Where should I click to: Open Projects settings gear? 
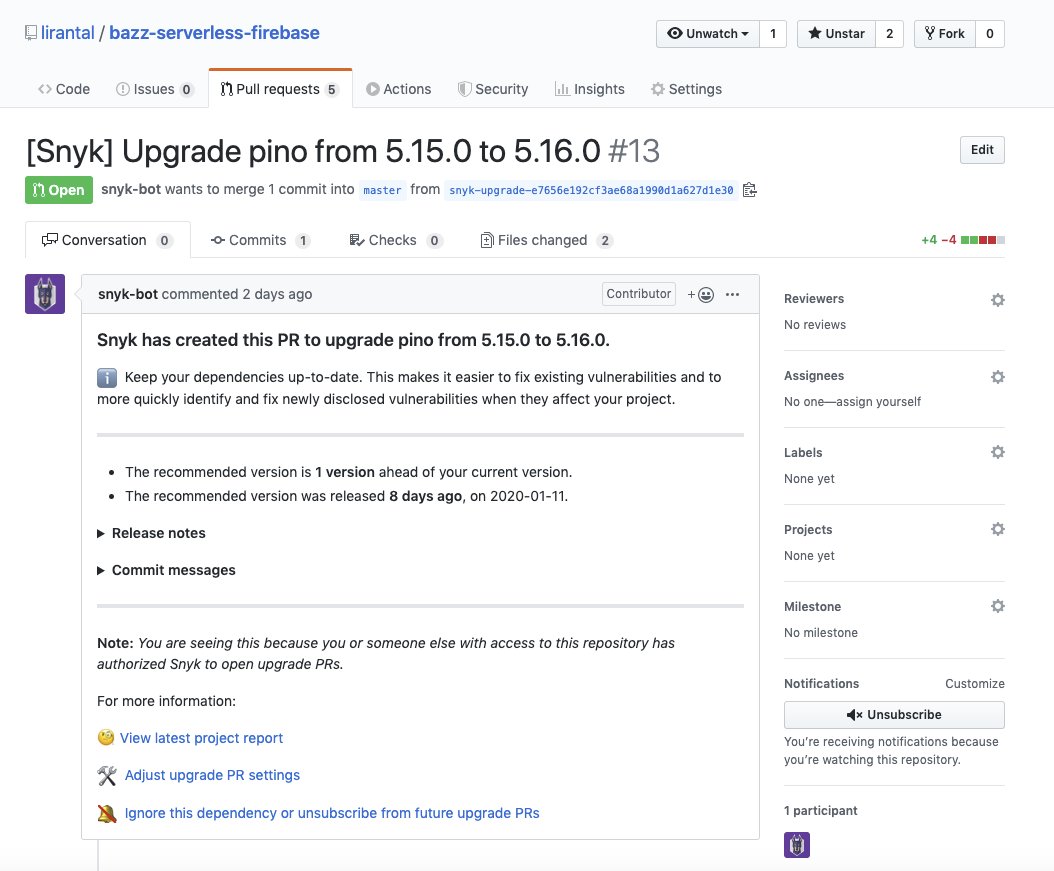[x=998, y=530]
